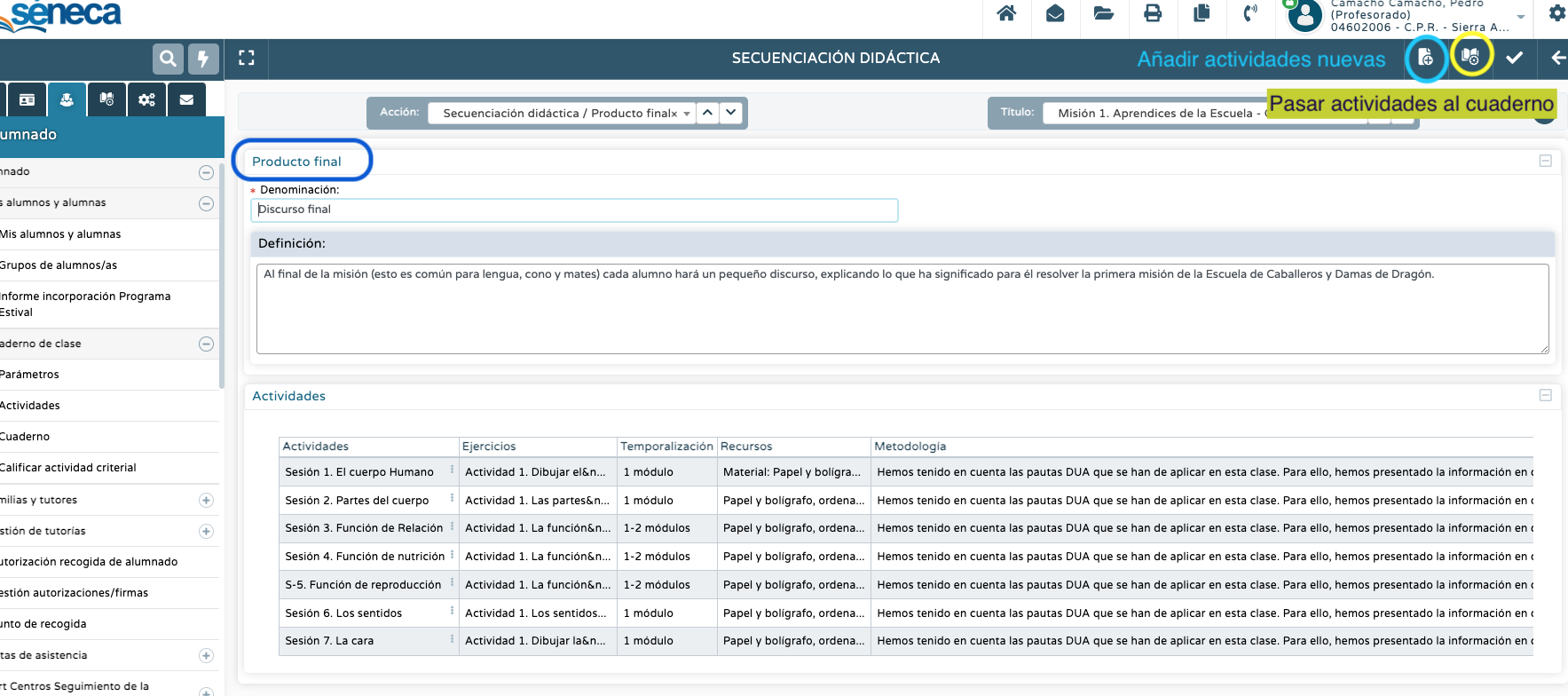Collapse the Actividades panel

(1545, 395)
